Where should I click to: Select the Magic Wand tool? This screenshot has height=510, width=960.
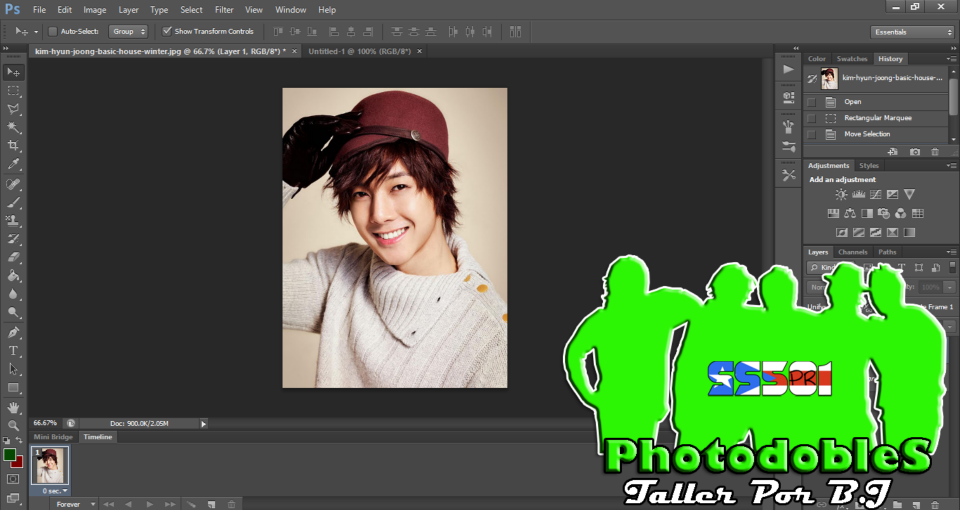[x=13, y=127]
